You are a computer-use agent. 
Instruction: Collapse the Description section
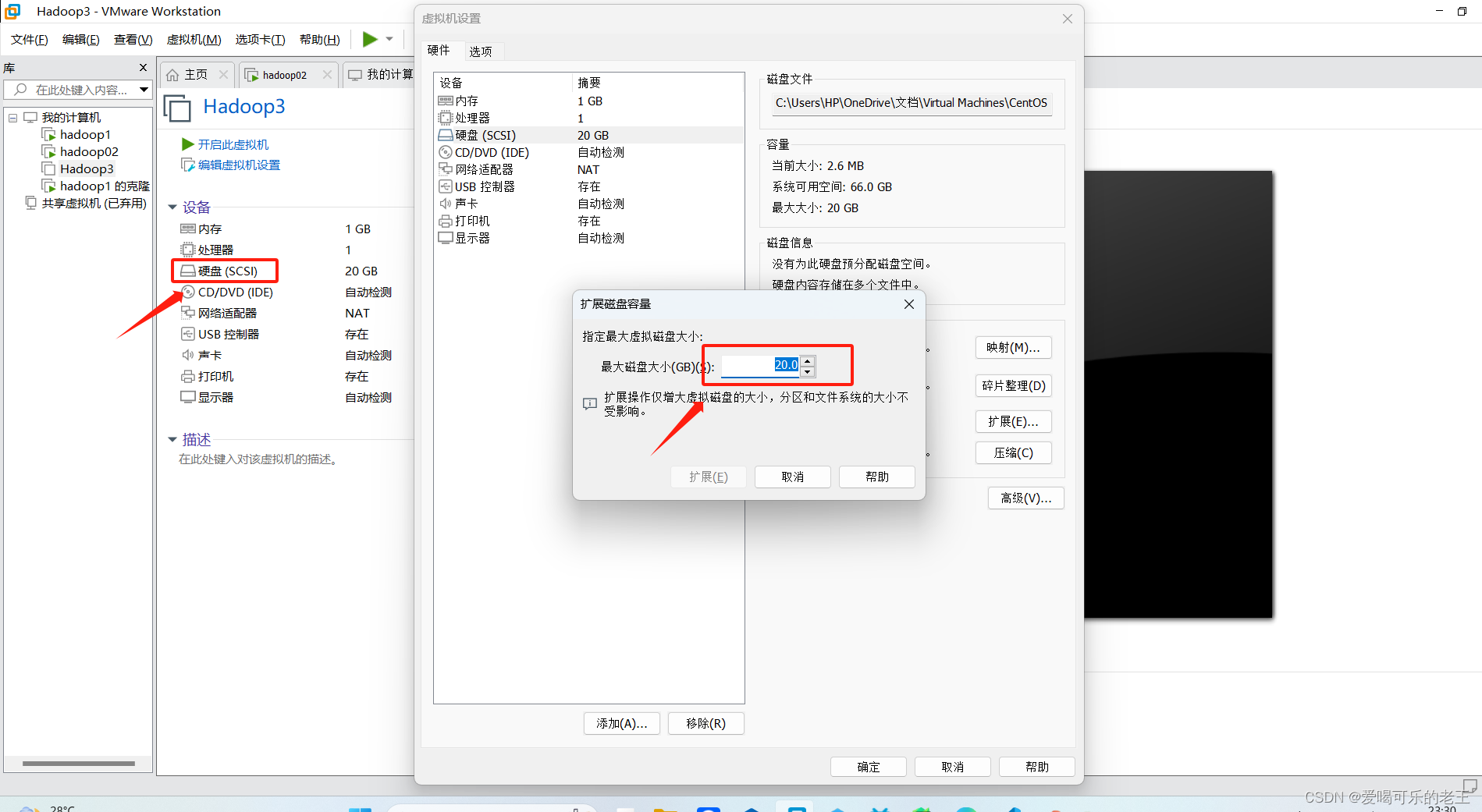pyautogui.click(x=172, y=440)
